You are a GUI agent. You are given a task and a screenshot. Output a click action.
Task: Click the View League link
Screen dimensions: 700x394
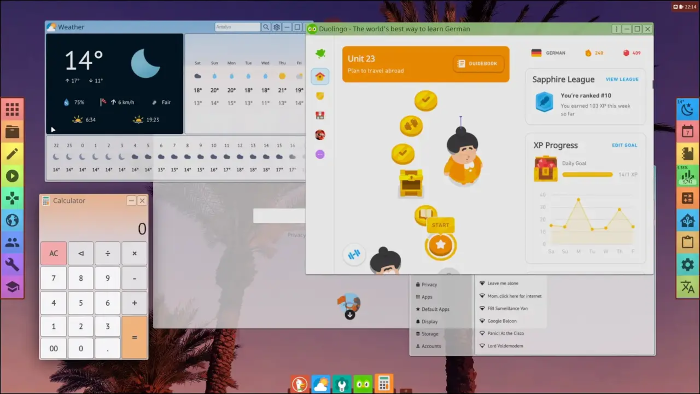point(622,79)
